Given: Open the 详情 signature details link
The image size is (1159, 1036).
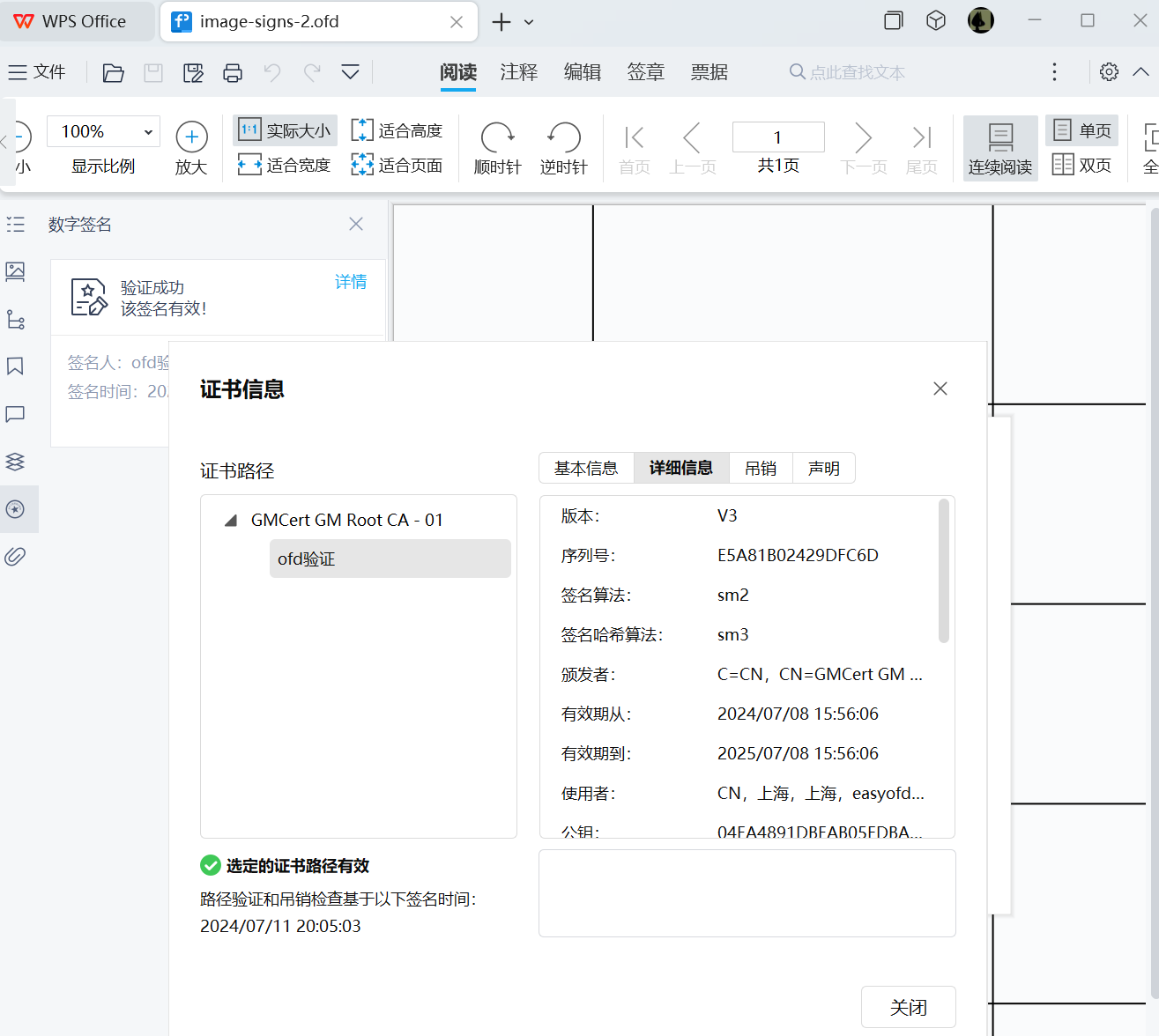Looking at the screenshot, I should tap(351, 282).
